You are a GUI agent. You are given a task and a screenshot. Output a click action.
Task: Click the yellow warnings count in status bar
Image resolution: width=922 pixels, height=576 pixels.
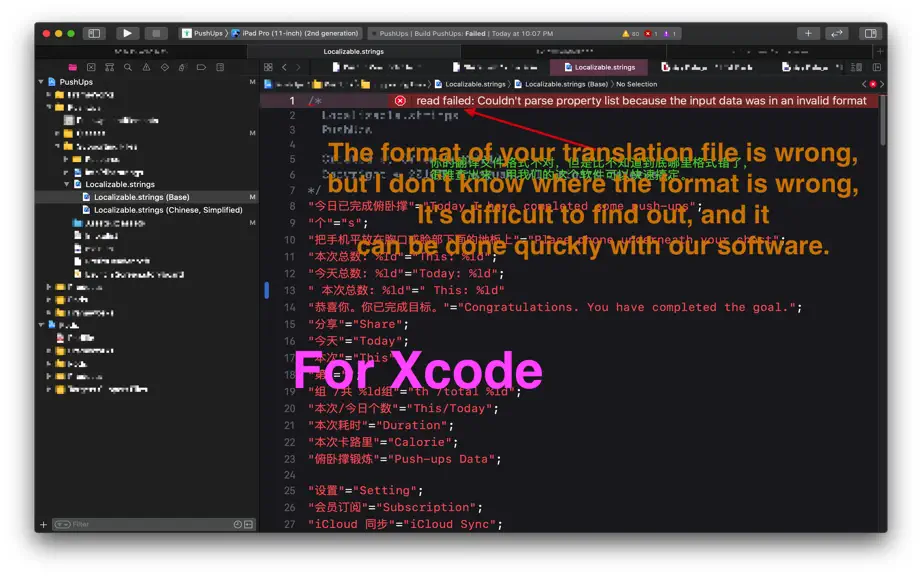click(630, 34)
